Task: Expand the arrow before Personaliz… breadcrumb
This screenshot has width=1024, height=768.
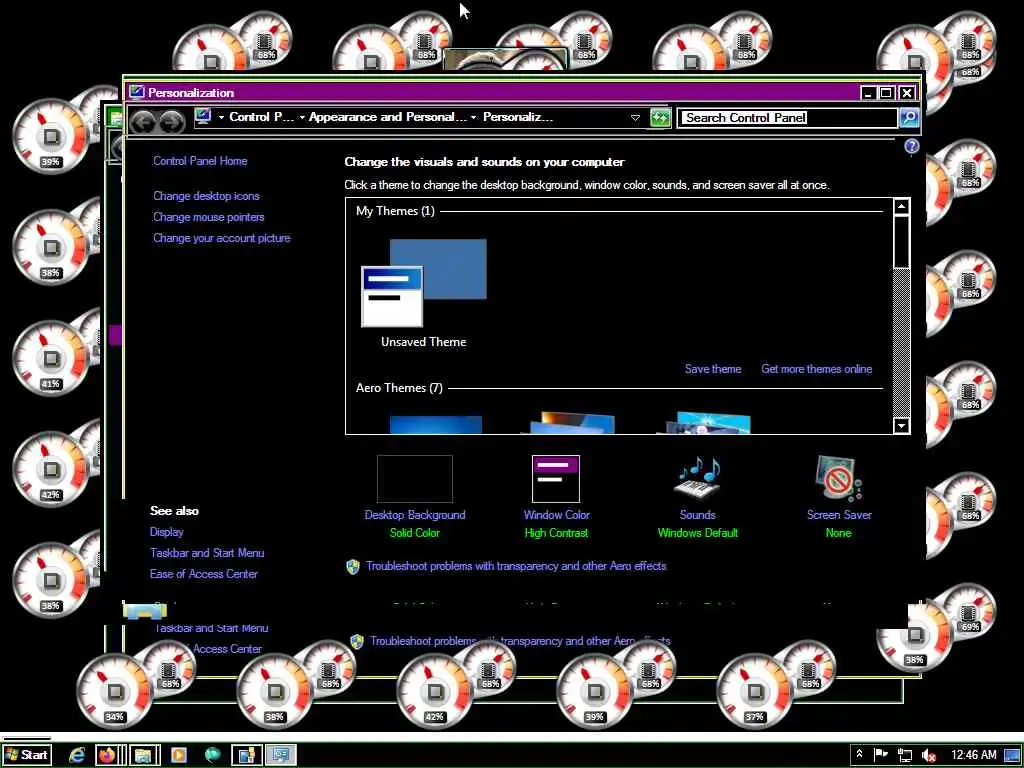Action: click(x=473, y=118)
